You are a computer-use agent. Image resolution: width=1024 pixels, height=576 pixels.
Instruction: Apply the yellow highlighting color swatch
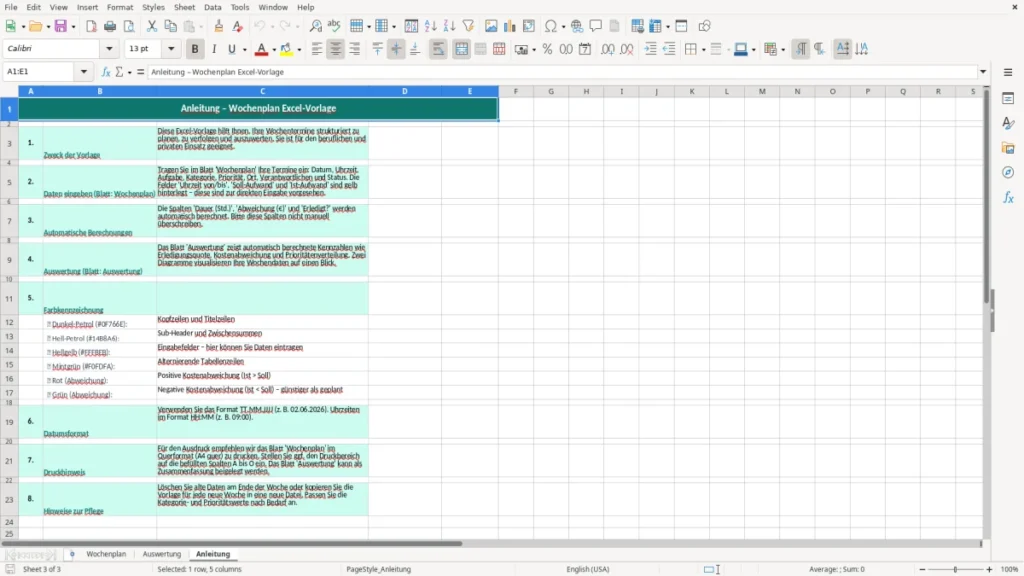(286, 49)
